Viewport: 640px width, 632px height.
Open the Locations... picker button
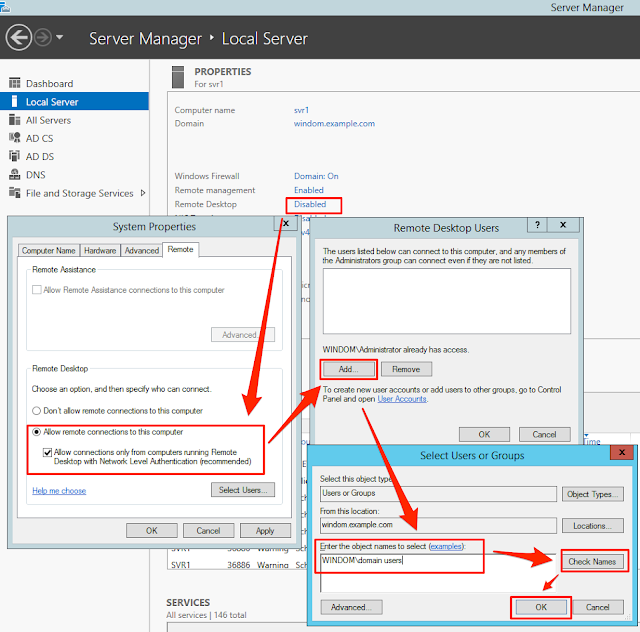(593, 526)
